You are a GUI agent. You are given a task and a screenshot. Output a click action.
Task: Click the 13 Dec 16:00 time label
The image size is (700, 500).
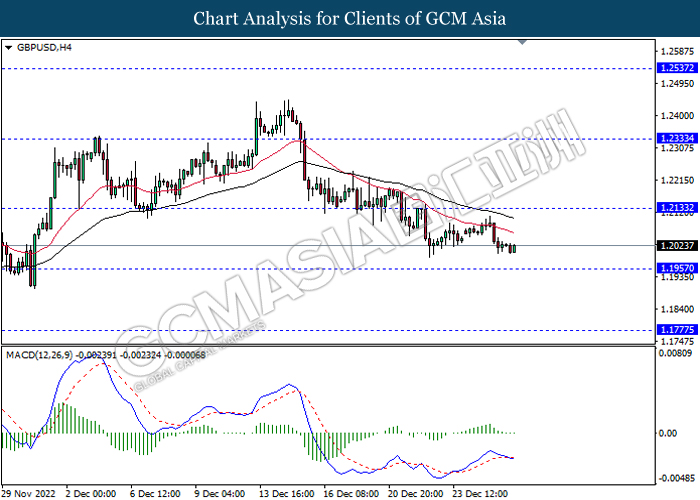287,493
